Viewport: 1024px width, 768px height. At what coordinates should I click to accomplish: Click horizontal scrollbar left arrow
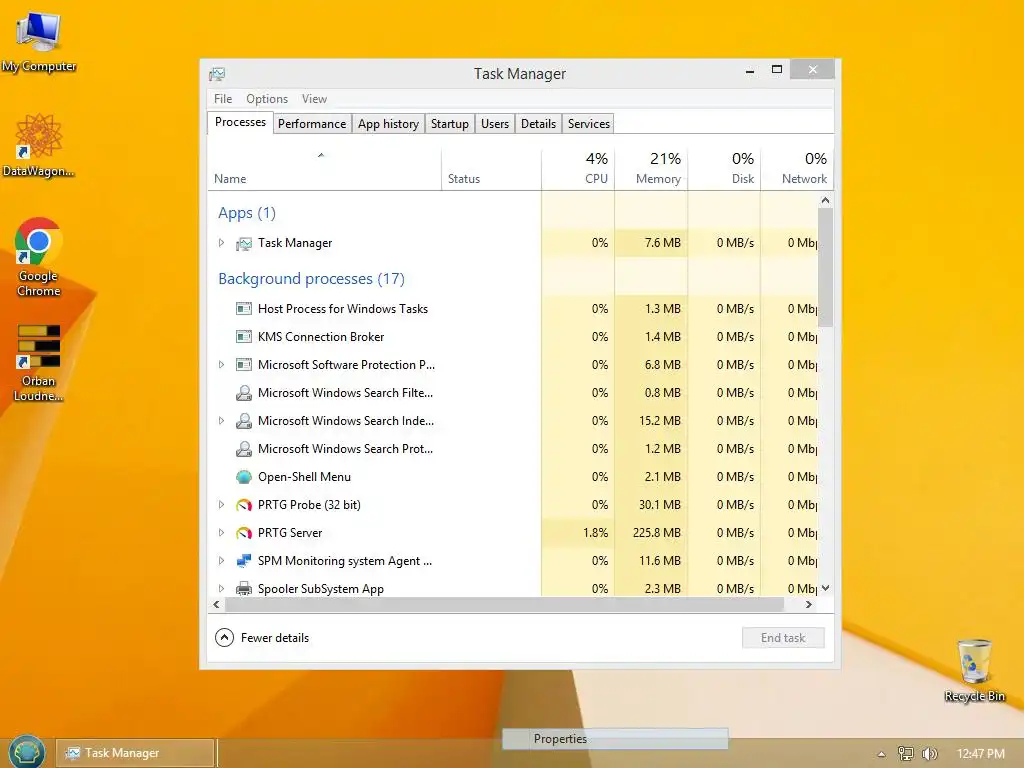217,605
